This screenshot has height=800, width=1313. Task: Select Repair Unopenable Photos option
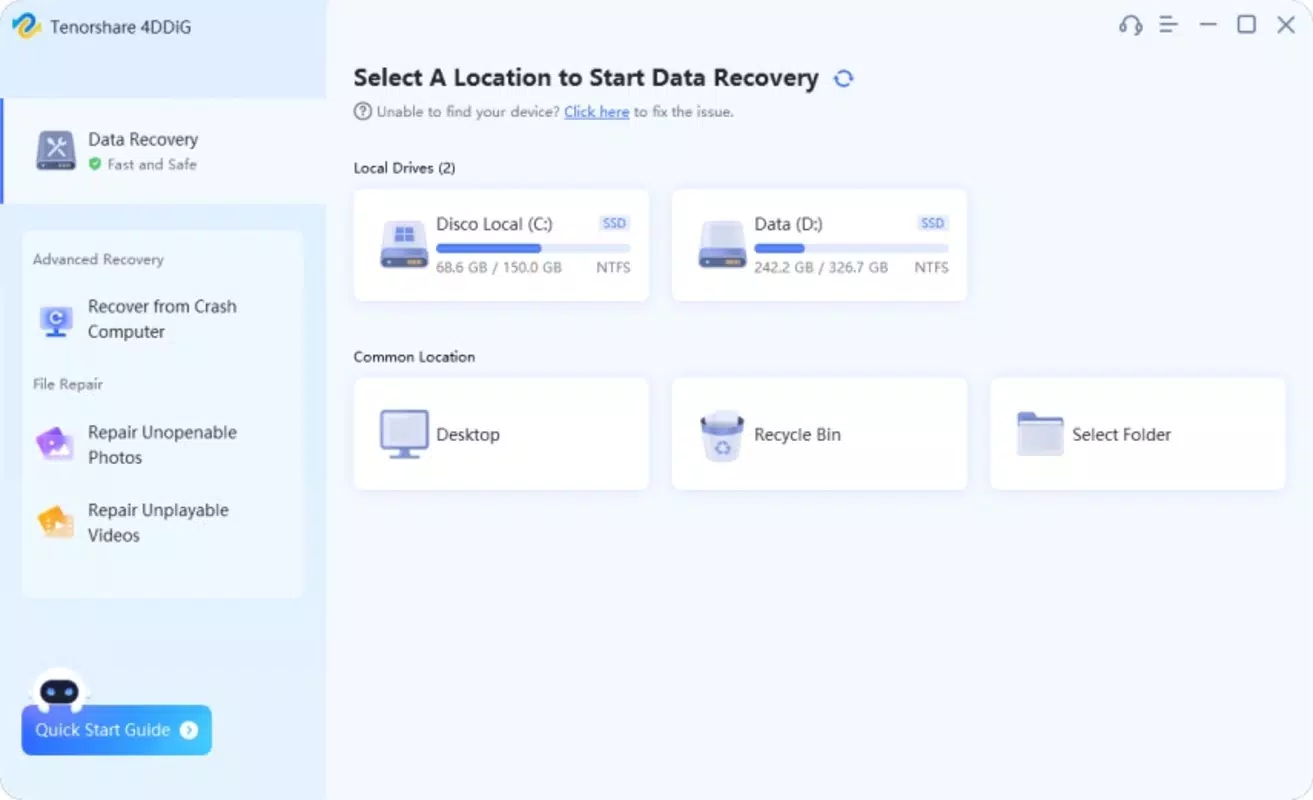pyautogui.click(x=161, y=445)
